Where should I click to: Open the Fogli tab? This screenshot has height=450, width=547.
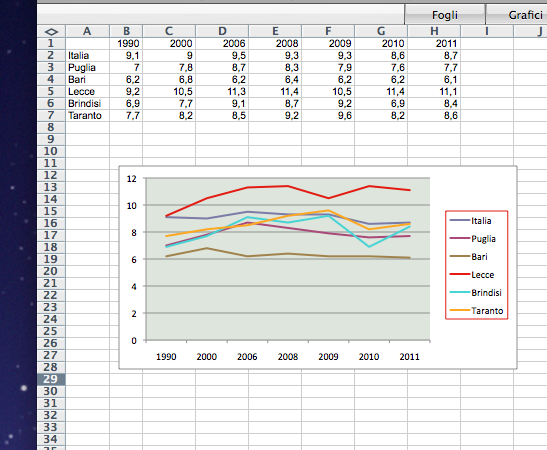coord(444,15)
